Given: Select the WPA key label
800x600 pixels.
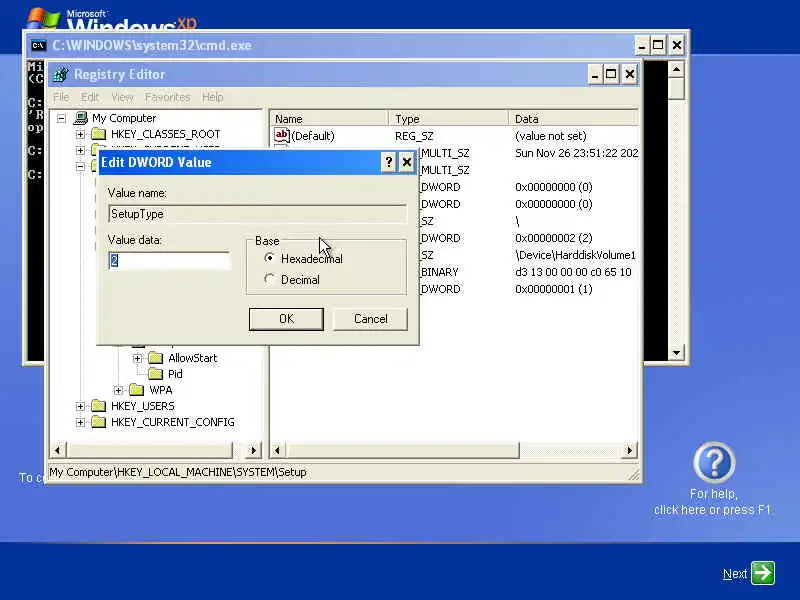Looking at the screenshot, I should coord(161,390).
